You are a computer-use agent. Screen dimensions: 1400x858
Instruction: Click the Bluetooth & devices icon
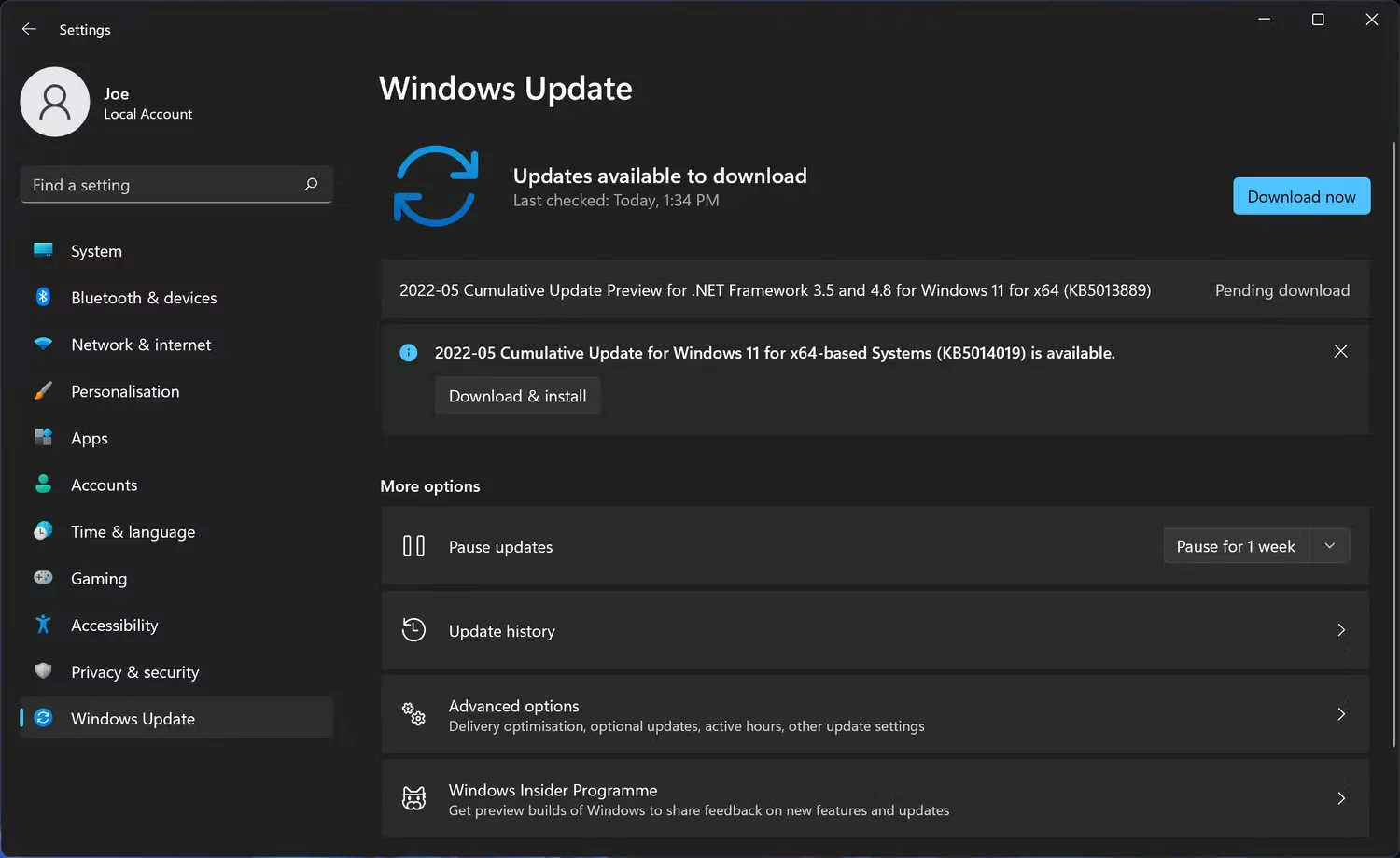pyautogui.click(x=43, y=297)
